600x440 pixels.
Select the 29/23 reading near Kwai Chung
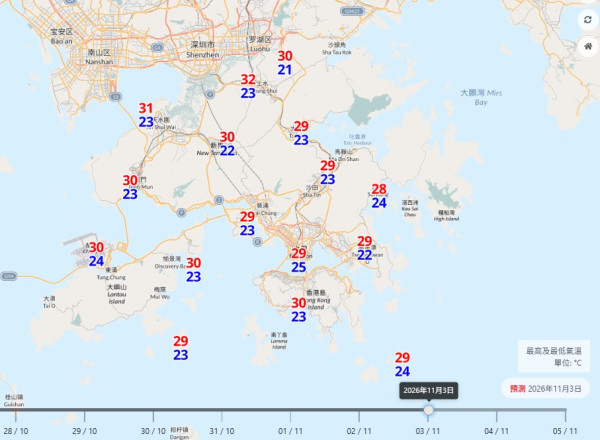pyautogui.click(x=247, y=223)
